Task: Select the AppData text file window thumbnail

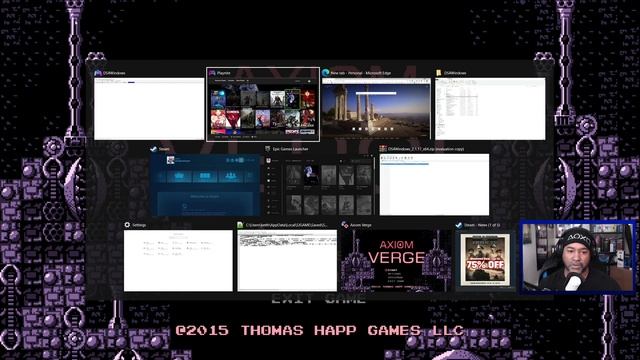Action: [287, 260]
